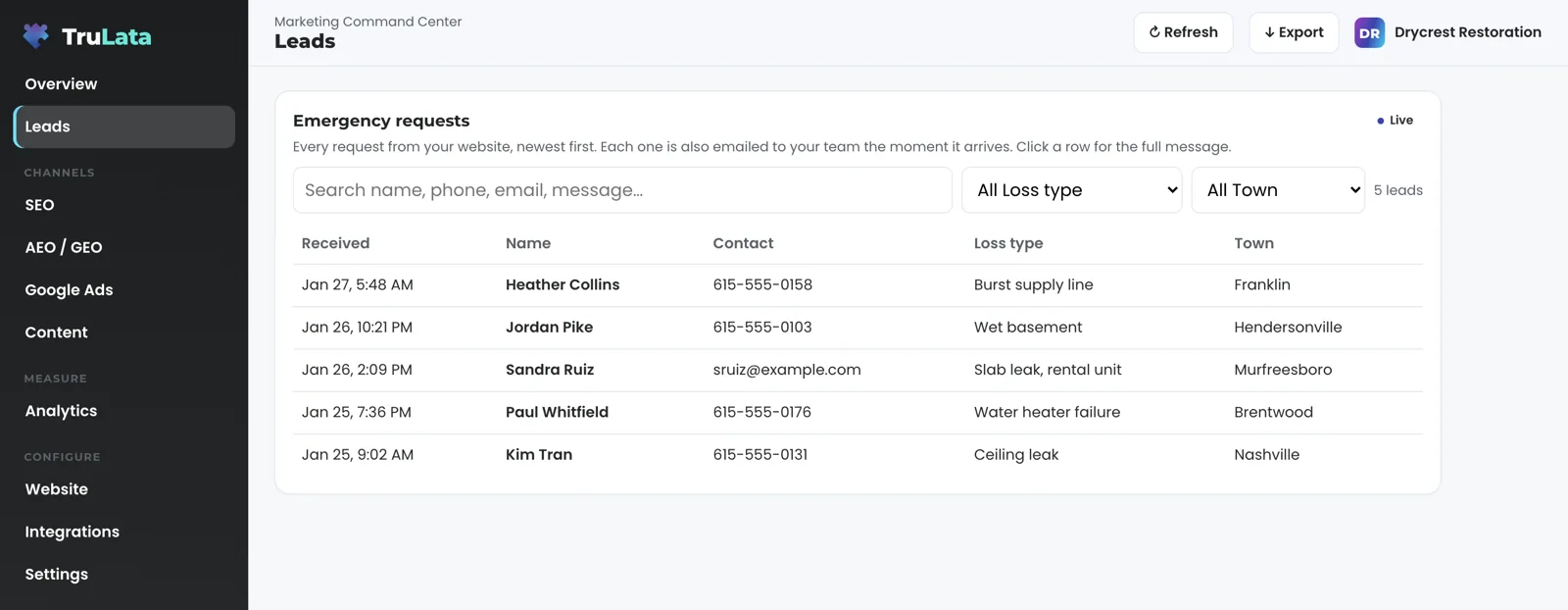Open Sandra Ruiz's request message
The height and width of the screenshot is (610, 1568).
pyautogui.click(x=857, y=370)
